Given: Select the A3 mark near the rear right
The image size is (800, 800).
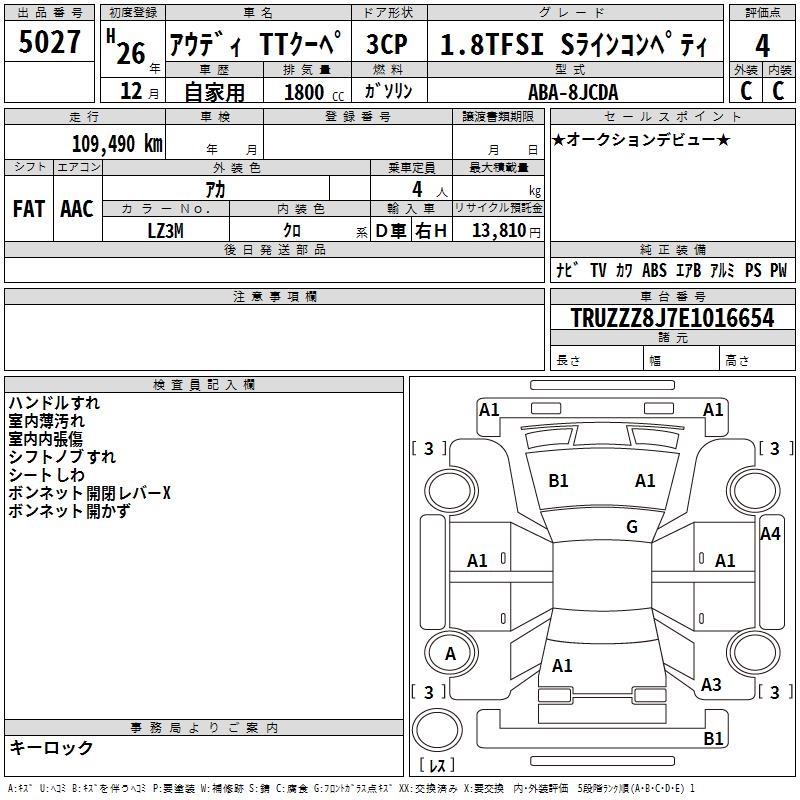Looking at the screenshot, I should coord(711,685).
